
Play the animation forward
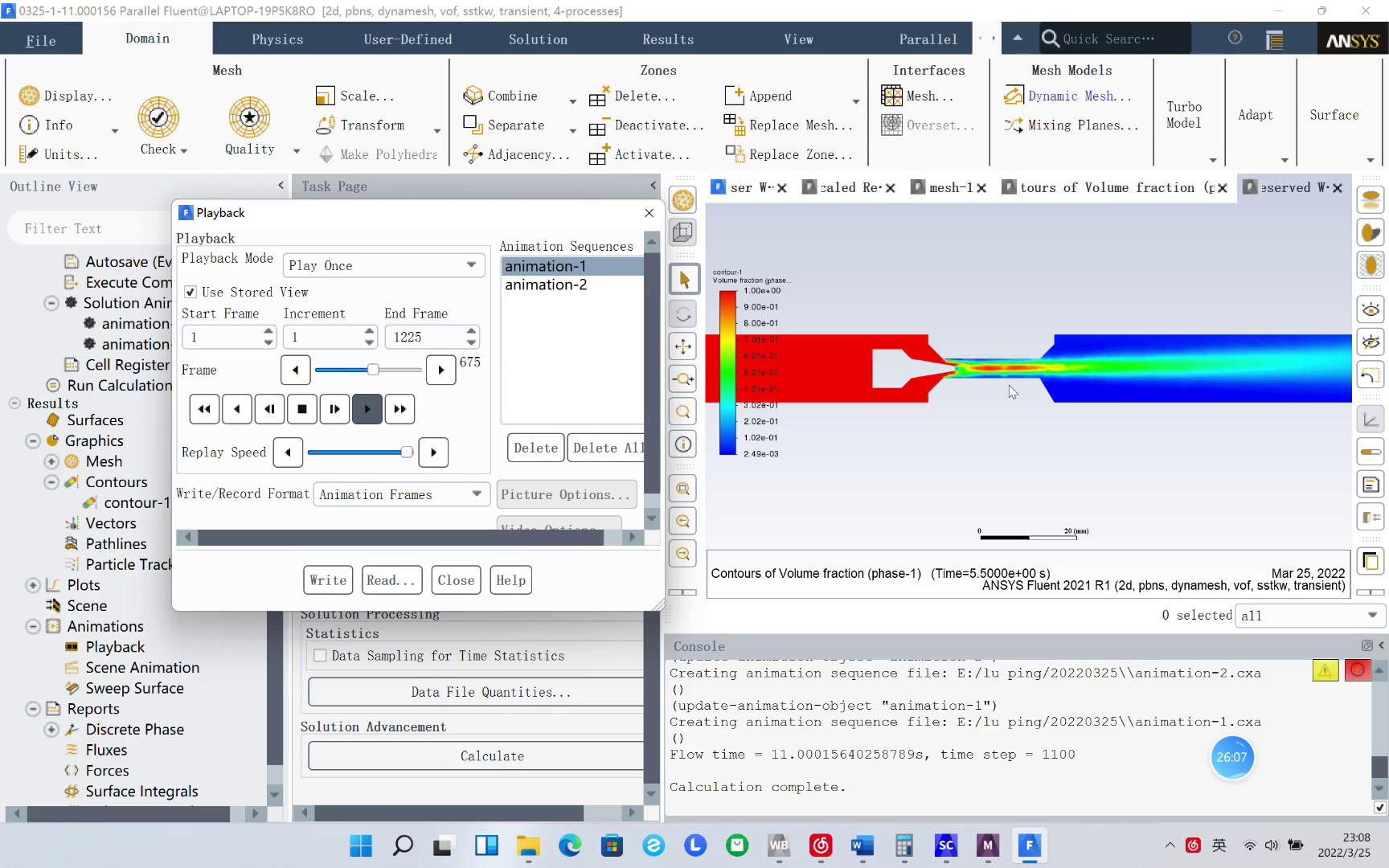pyautogui.click(x=367, y=409)
